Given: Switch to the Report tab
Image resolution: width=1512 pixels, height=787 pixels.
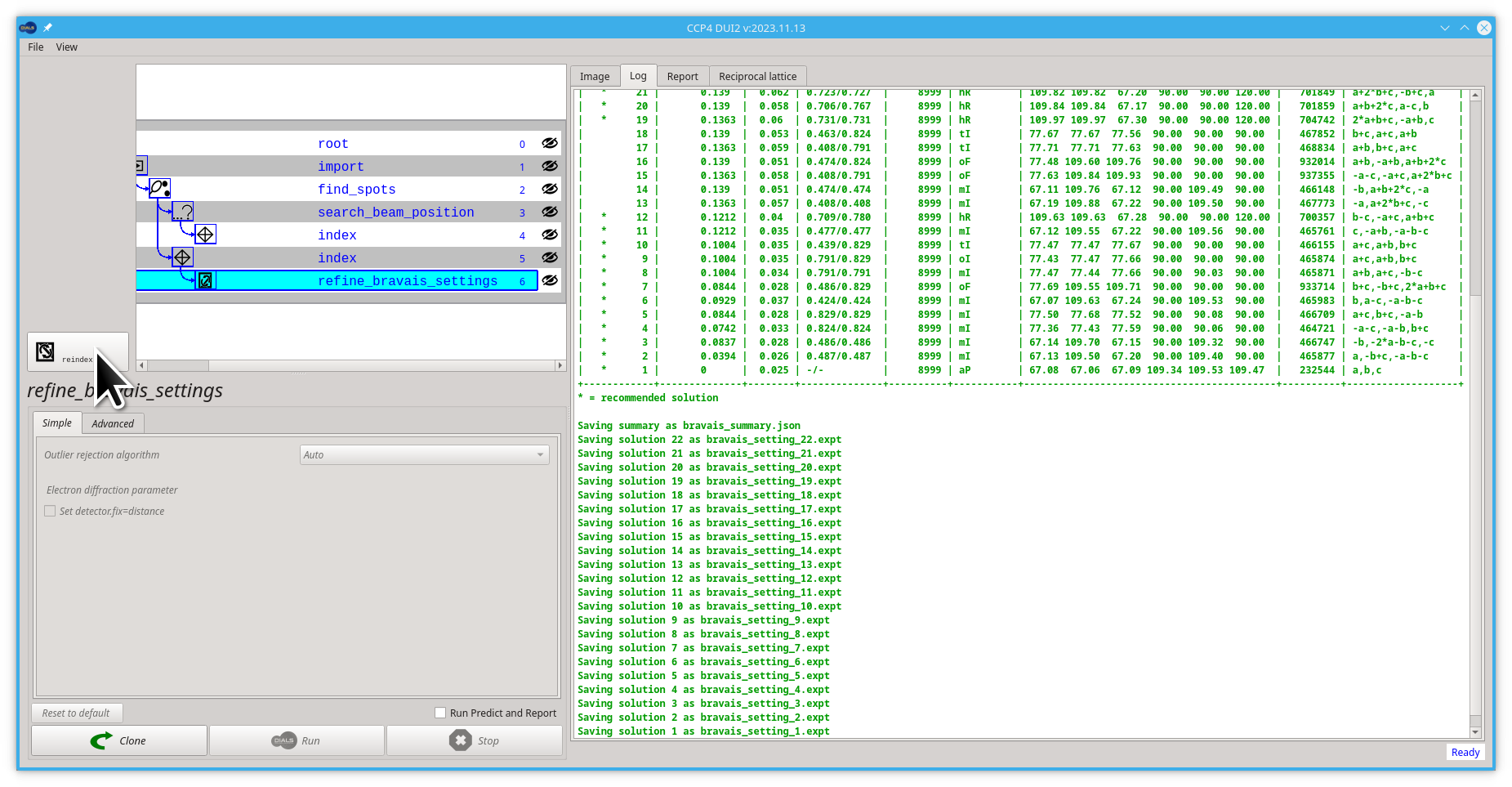Looking at the screenshot, I should (x=682, y=76).
